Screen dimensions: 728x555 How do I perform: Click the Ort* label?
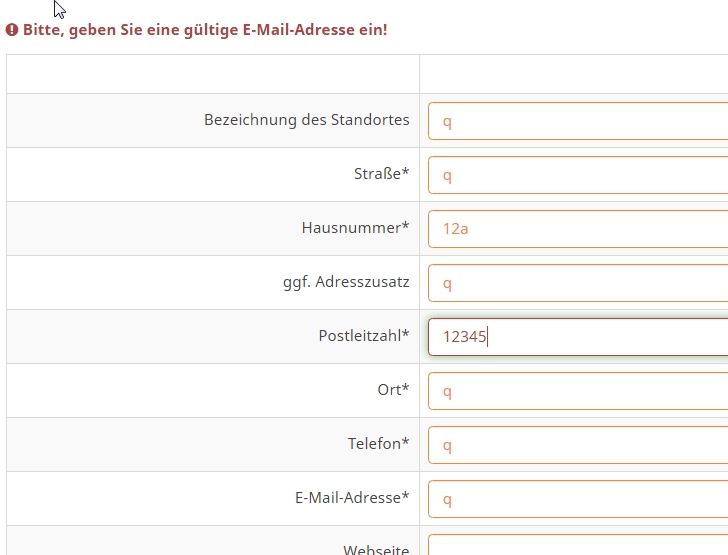[x=393, y=390]
